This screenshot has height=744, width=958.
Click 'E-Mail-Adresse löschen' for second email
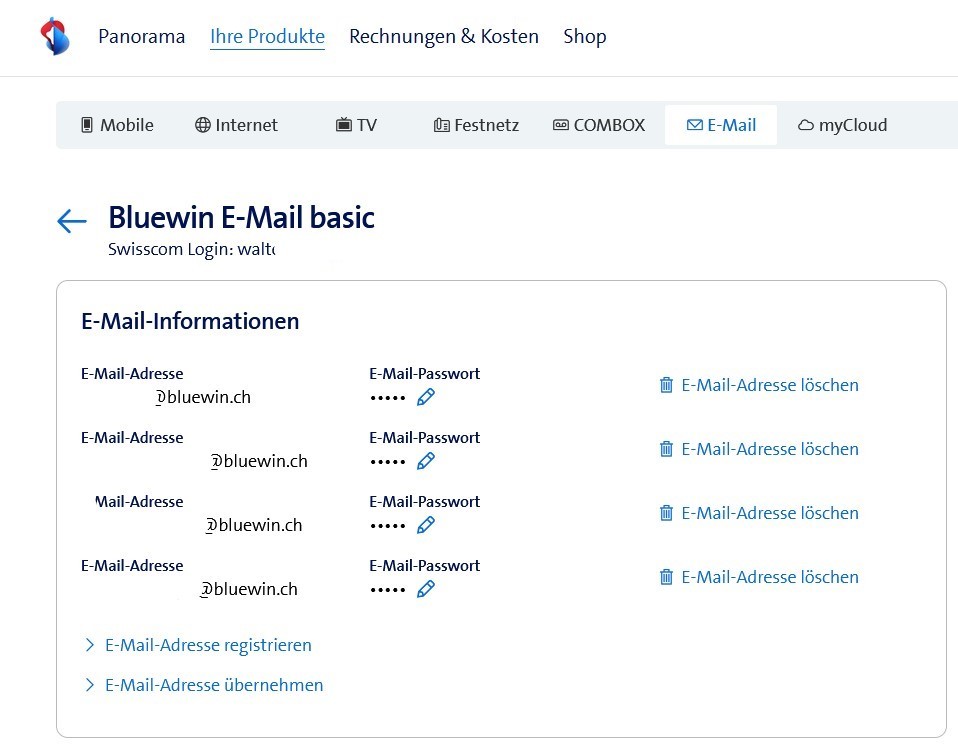[x=769, y=449]
